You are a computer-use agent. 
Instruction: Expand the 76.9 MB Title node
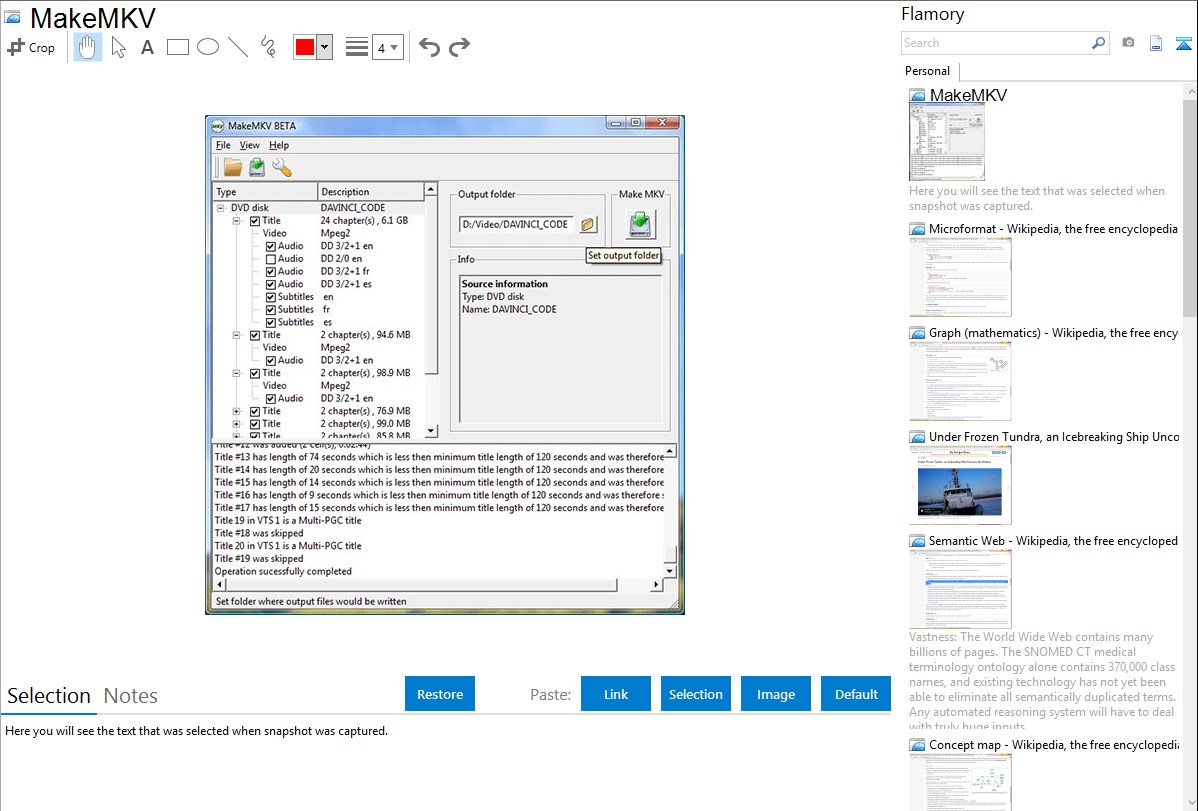click(237, 411)
